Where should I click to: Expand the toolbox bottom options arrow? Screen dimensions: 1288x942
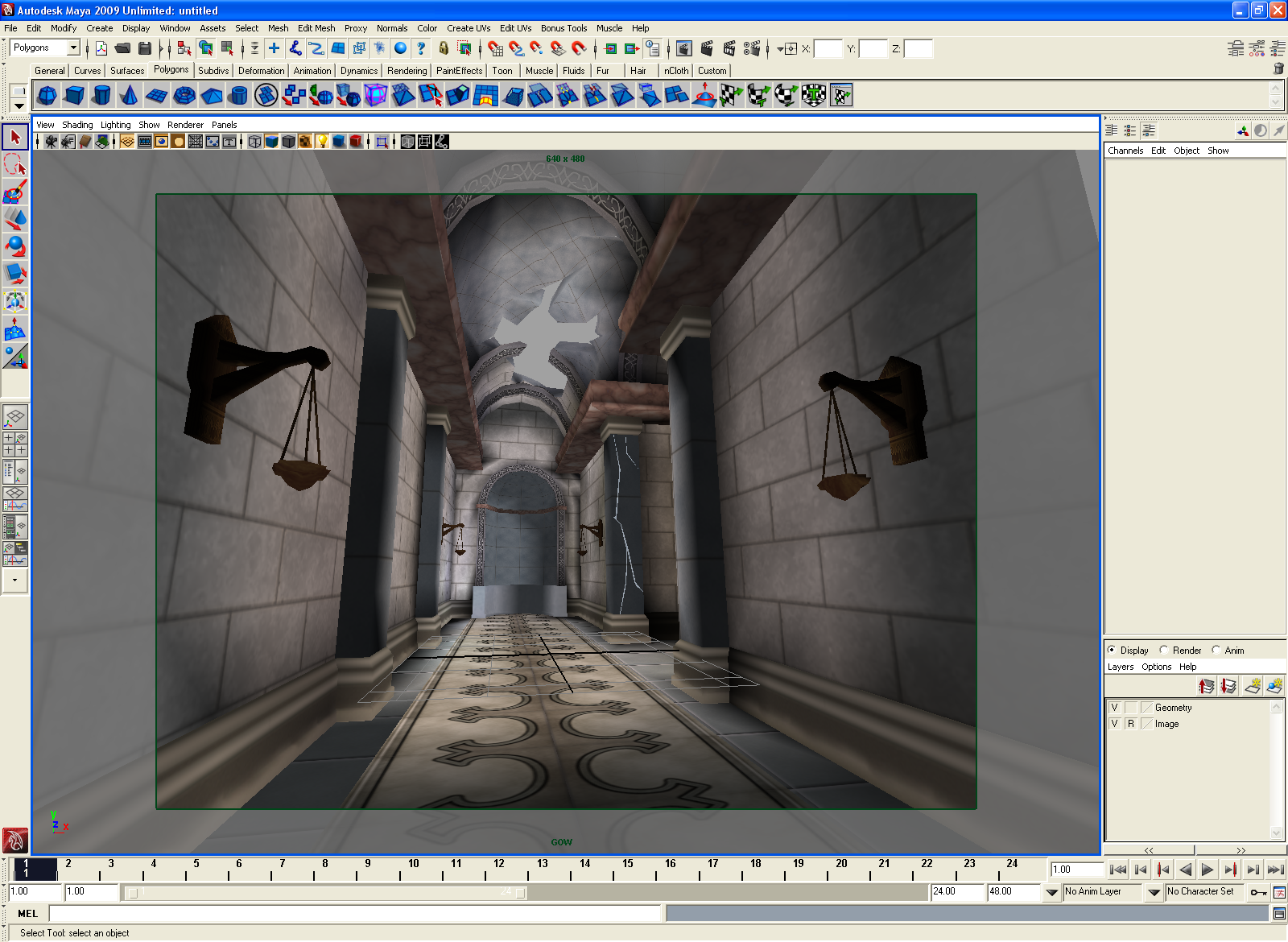pos(15,580)
